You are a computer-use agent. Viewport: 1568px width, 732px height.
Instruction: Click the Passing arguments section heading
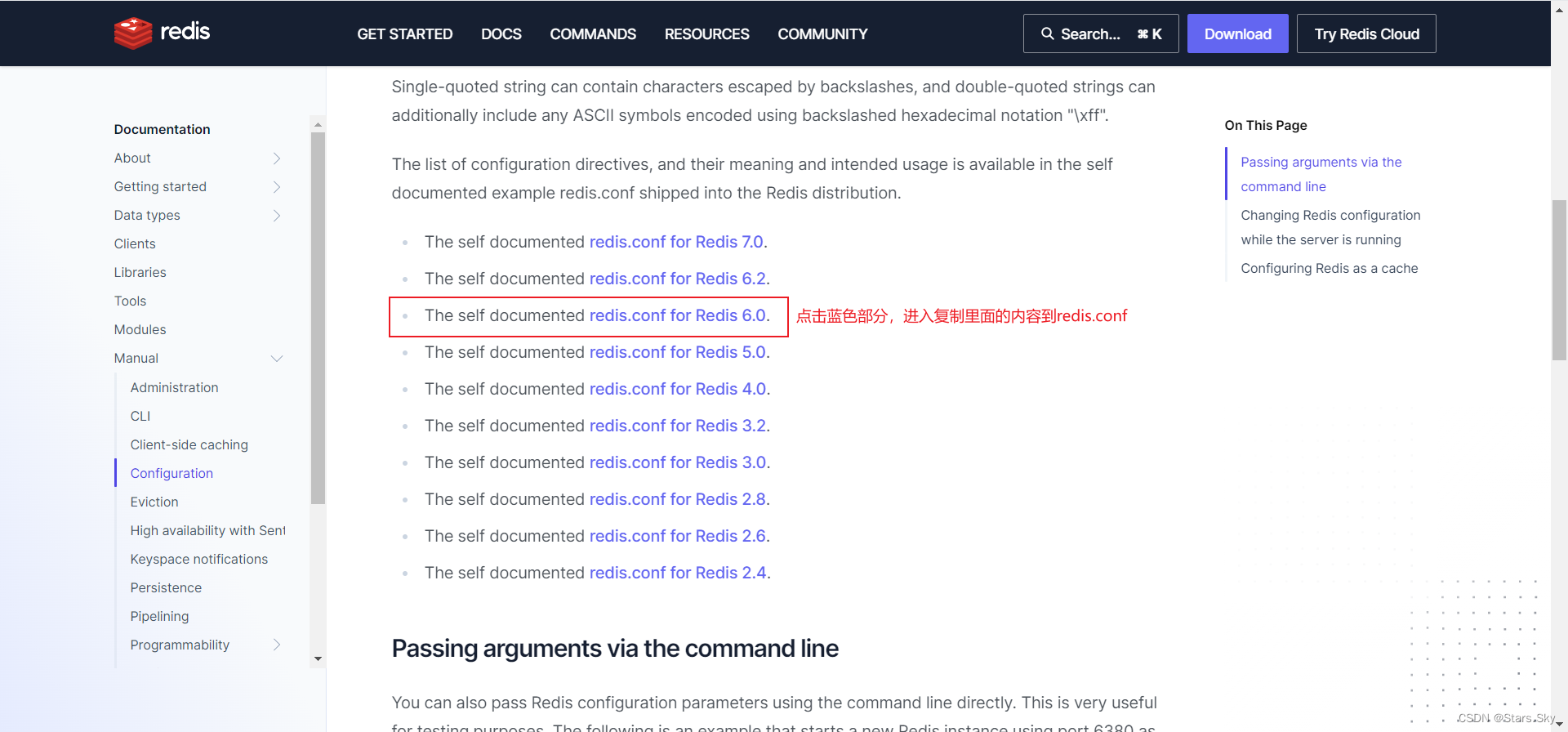(615, 648)
